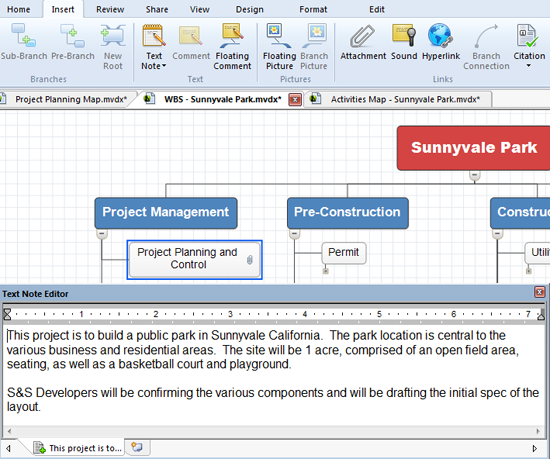Image resolution: width=550 pixels, height=459 pixels.
Task: Switch to the View ribbon tab
Action: click(x=200, y=9)
